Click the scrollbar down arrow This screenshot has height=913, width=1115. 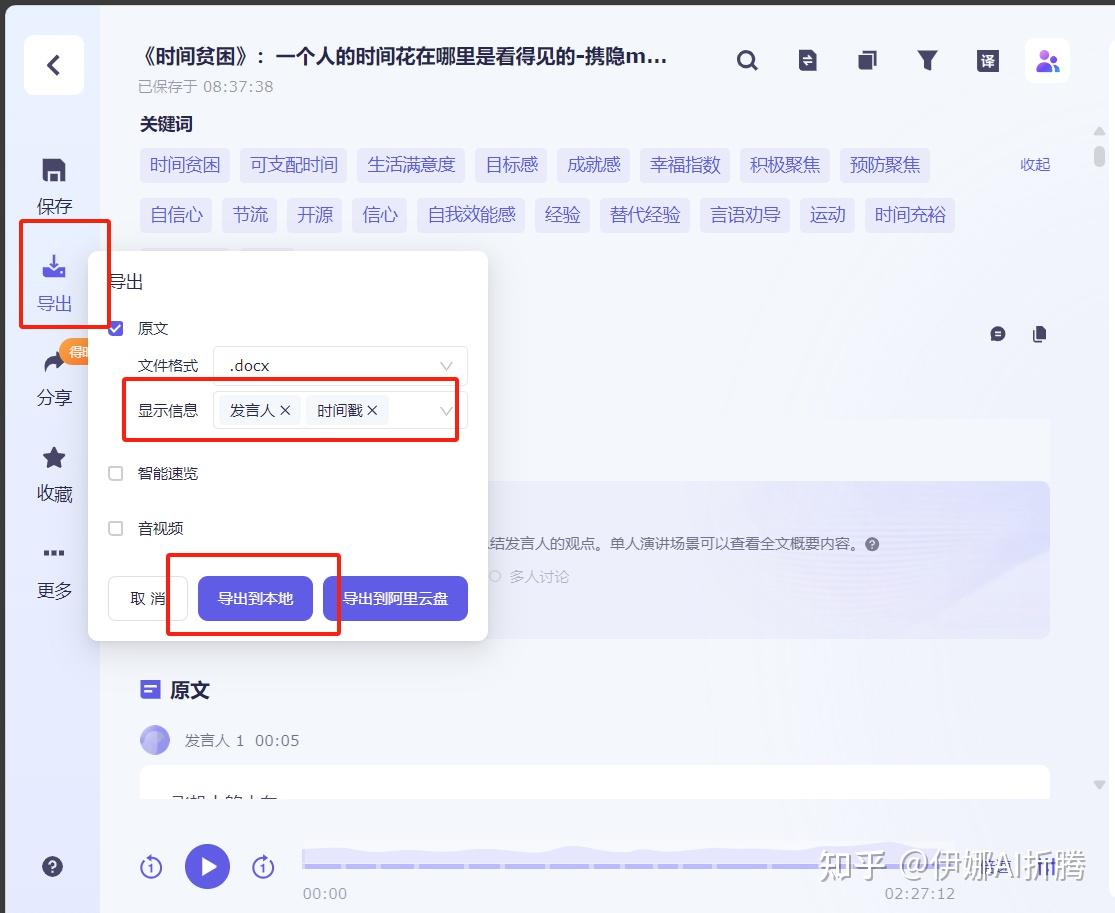tap(1099, 785)
